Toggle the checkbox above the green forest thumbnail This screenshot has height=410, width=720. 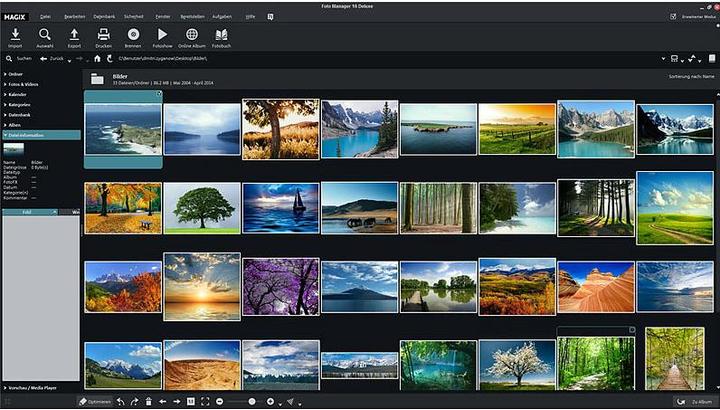632,330
